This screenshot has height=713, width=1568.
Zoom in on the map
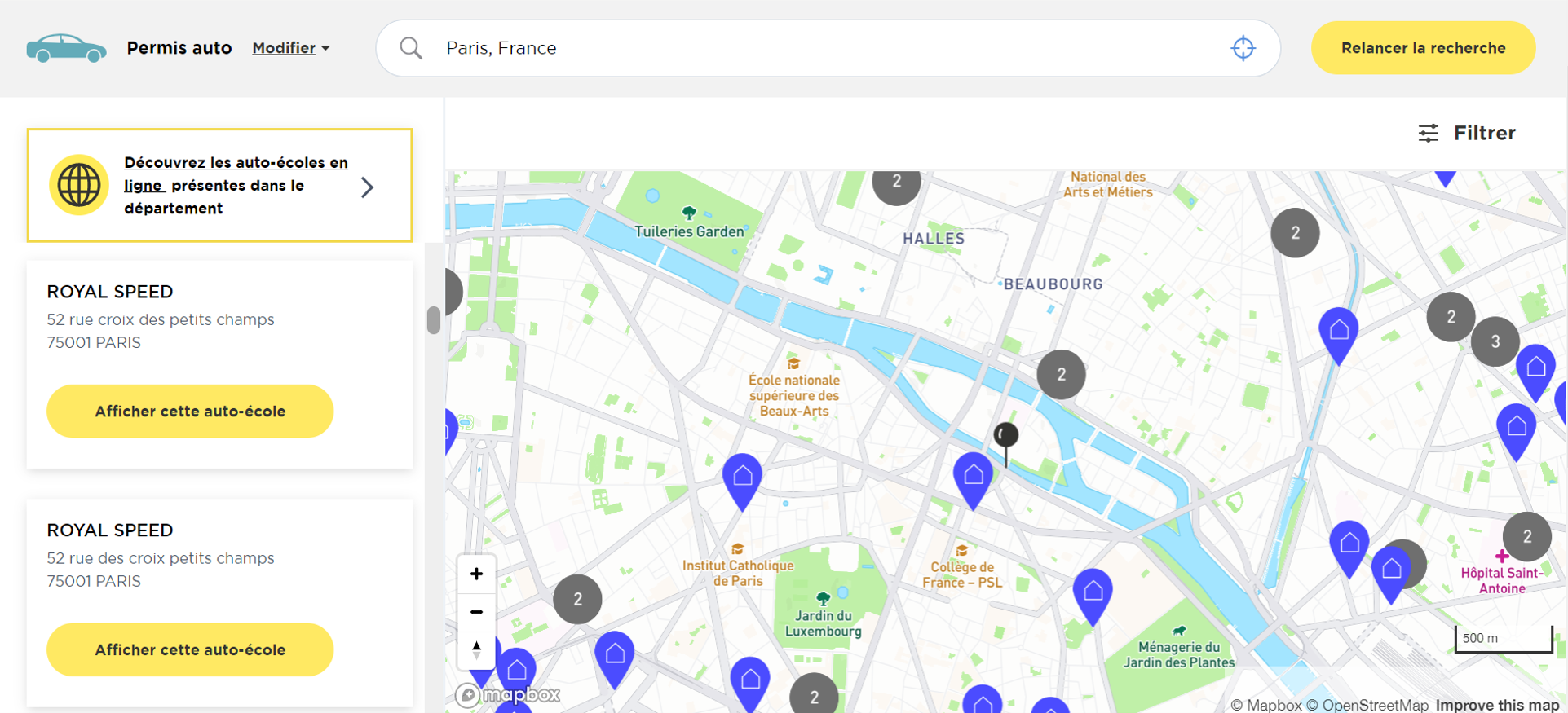[476, 574]
